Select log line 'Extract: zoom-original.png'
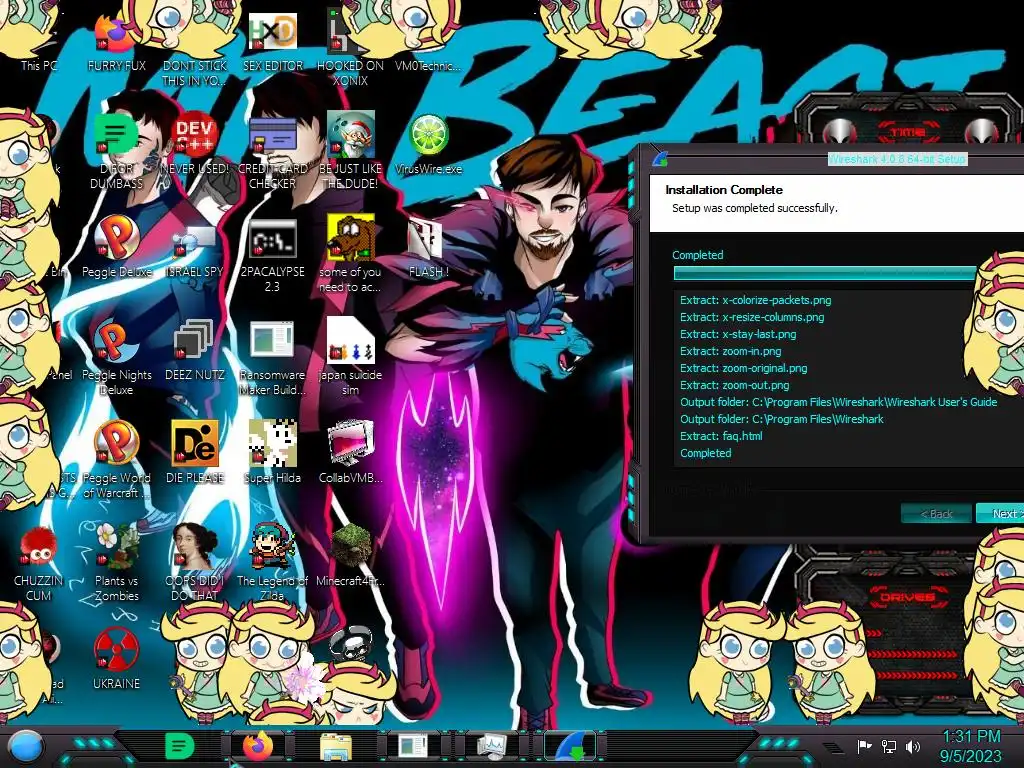1024x768 pixels. [x=743, y=368]
